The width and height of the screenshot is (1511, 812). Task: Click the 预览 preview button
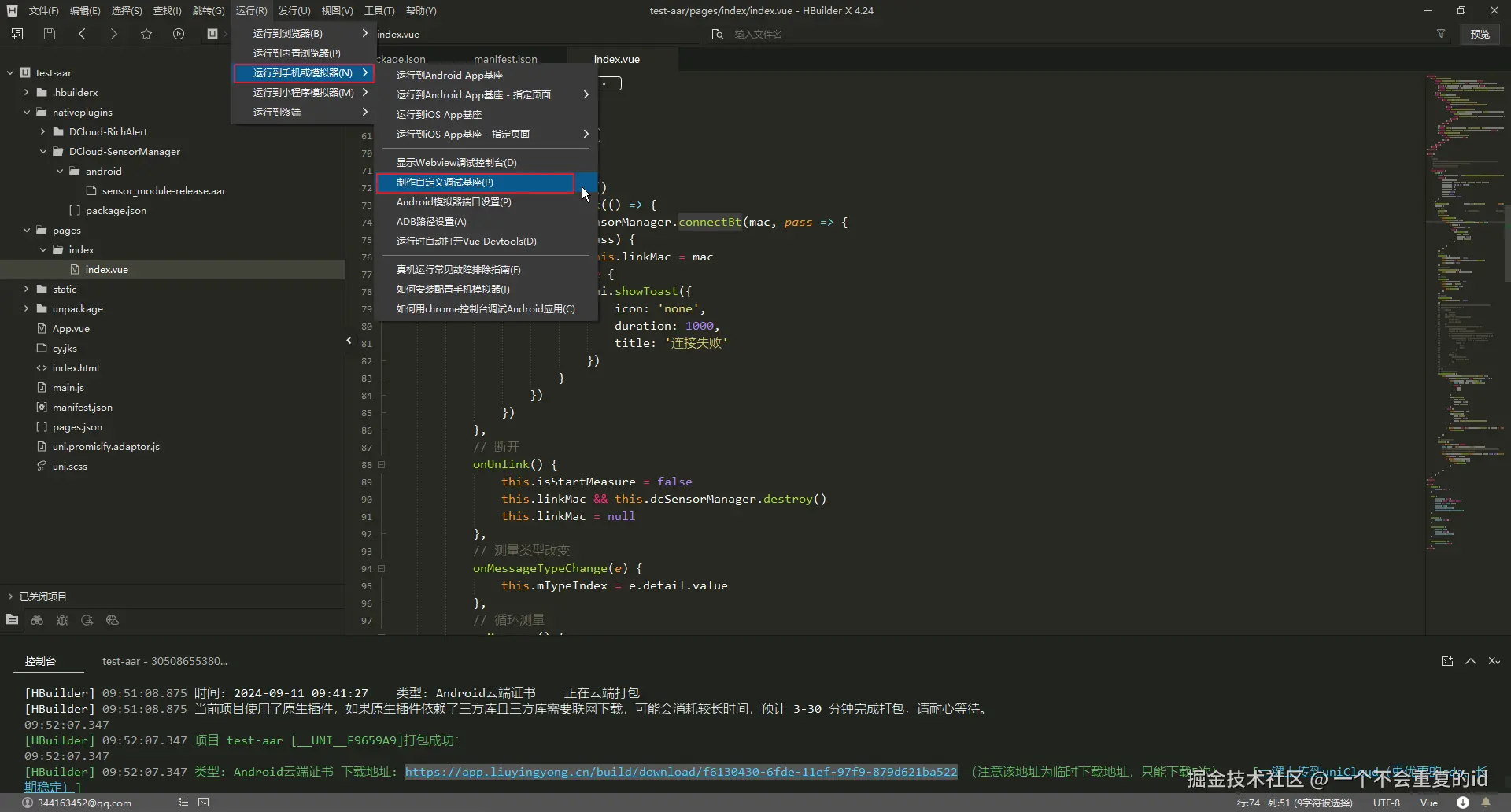1480,34
